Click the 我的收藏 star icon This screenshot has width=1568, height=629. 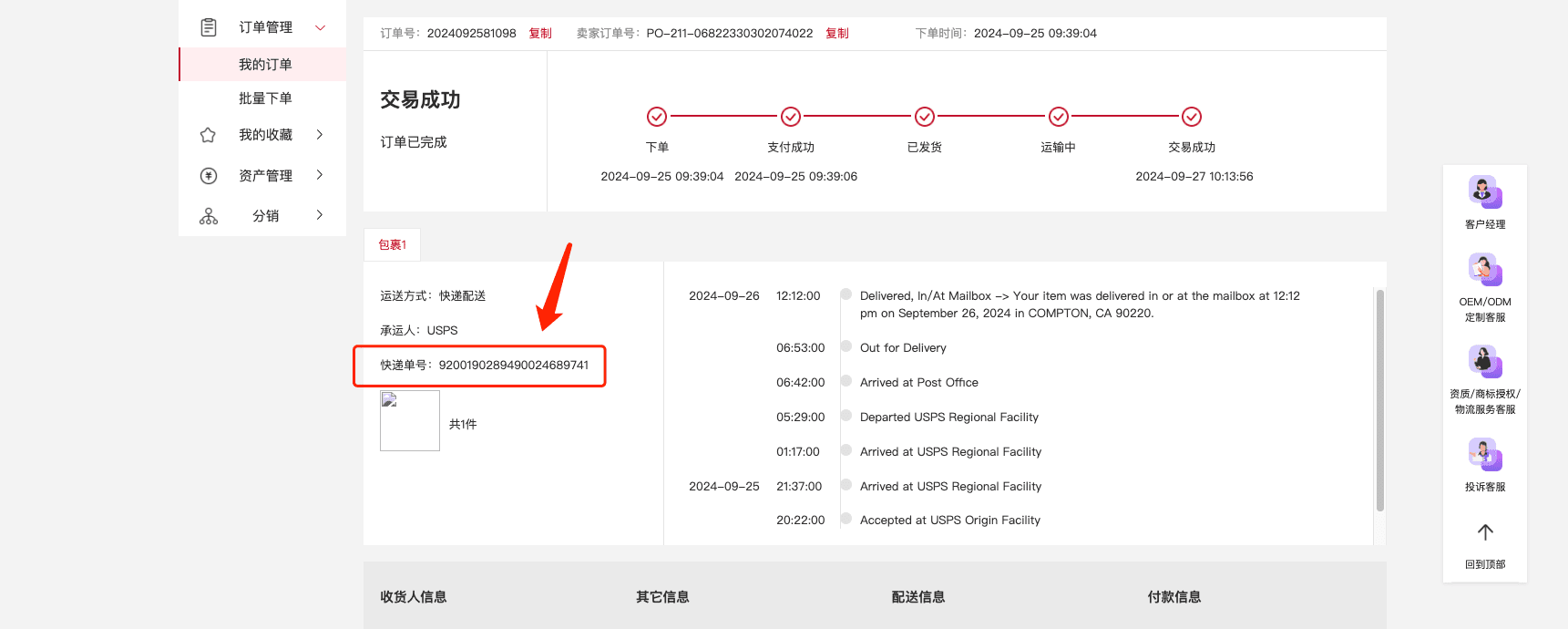[x=208, y=135]
